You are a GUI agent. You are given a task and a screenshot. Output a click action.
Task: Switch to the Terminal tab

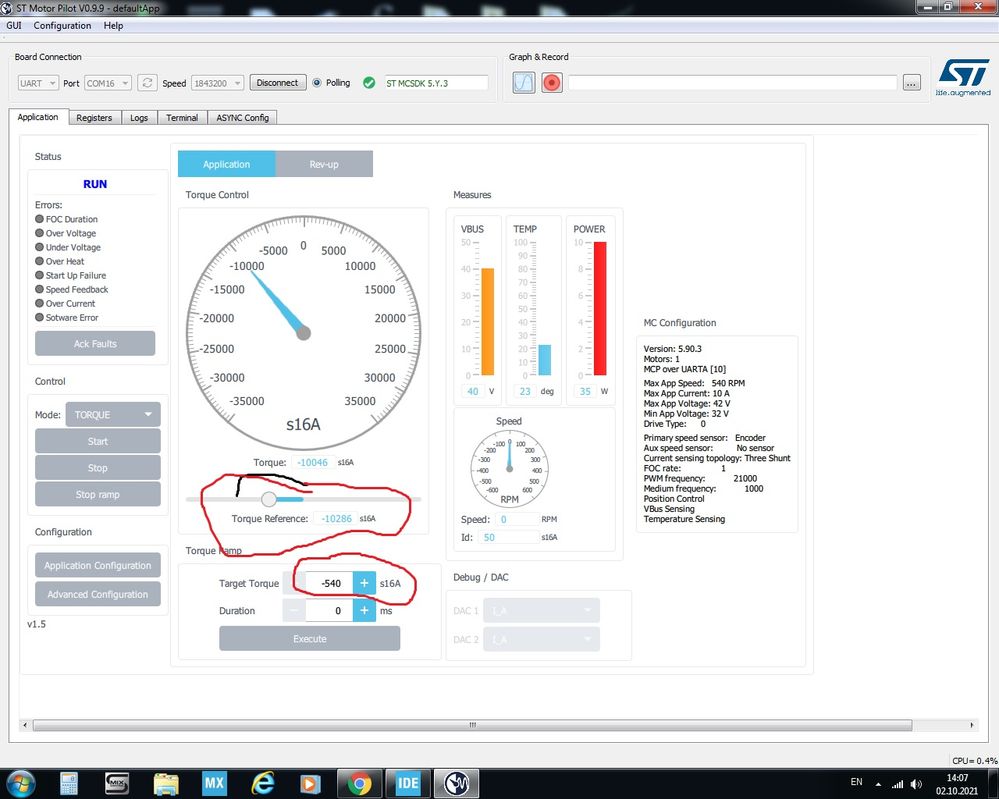pos(182,118)
